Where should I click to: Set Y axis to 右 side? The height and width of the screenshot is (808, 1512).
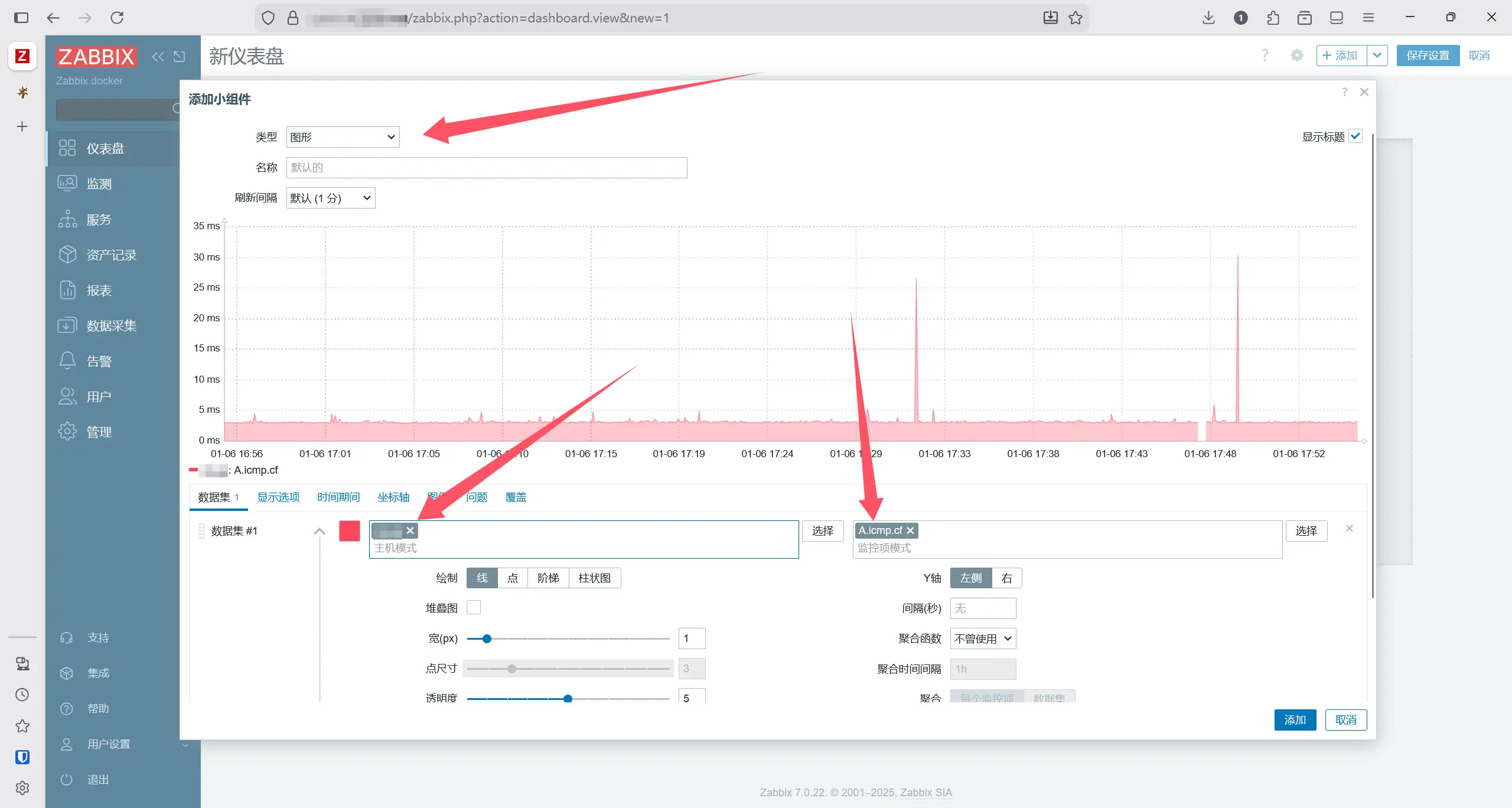[1006, 578]
